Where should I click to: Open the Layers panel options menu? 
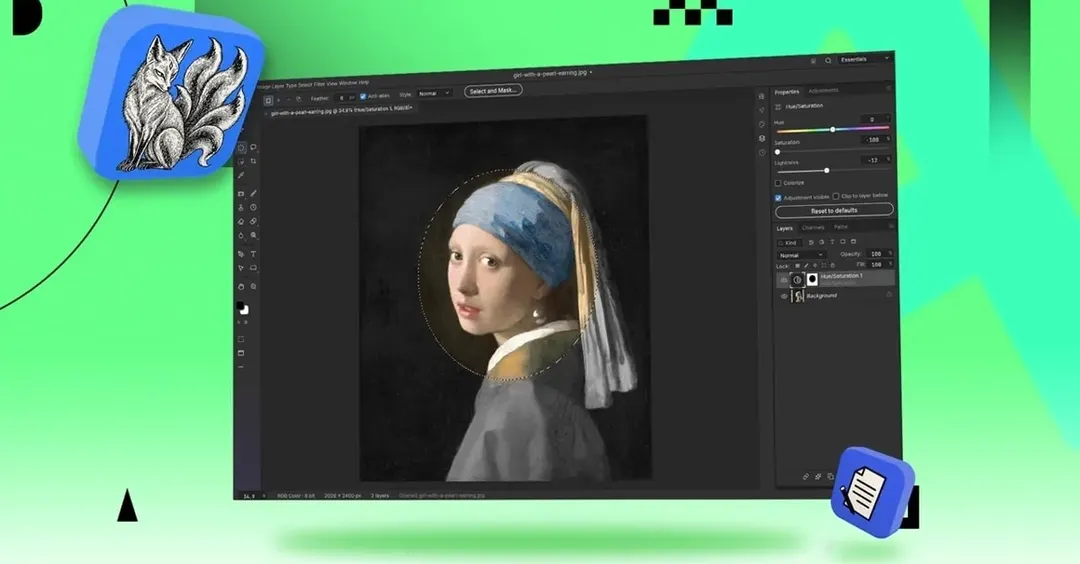coord(891,226)
